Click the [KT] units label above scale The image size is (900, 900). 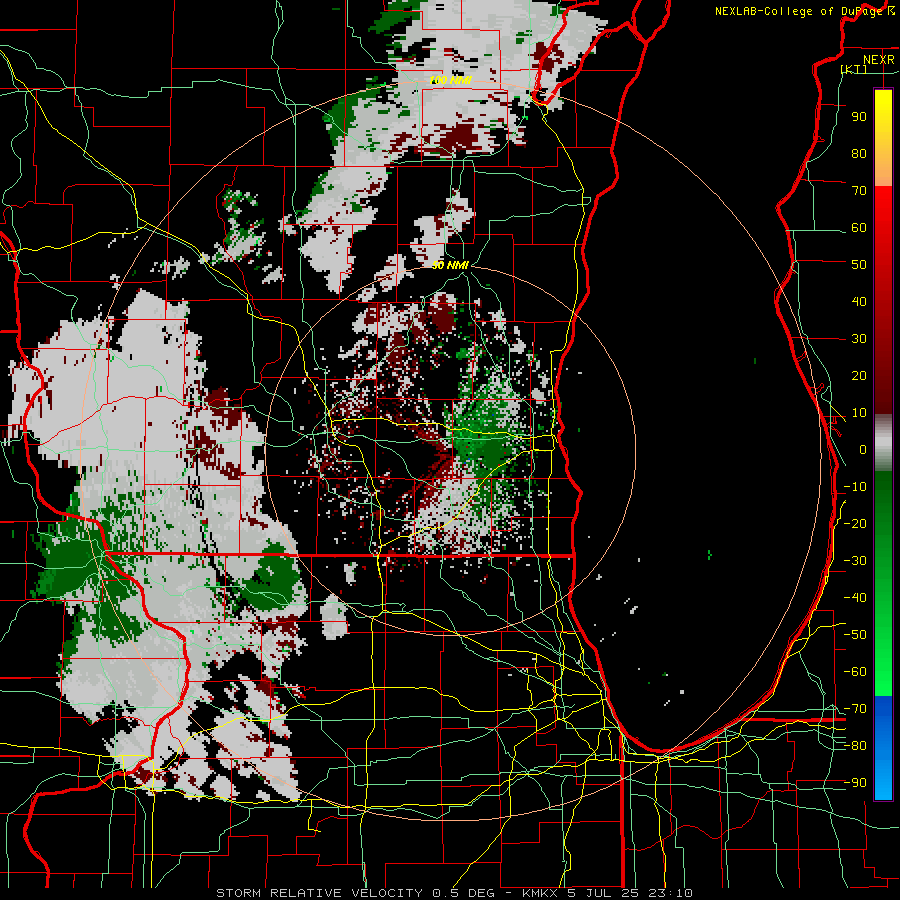click(854, 69)
